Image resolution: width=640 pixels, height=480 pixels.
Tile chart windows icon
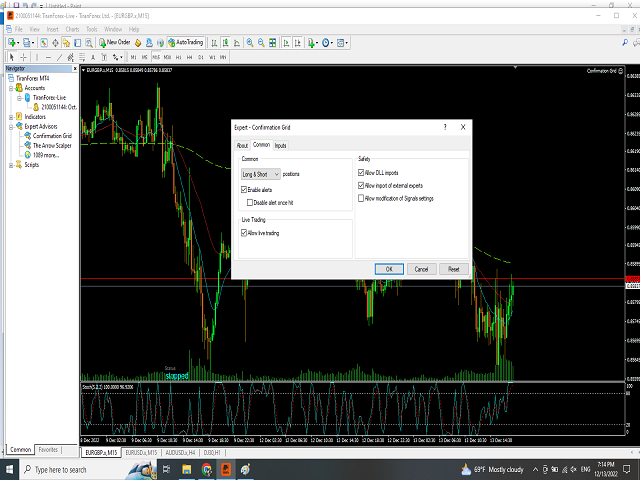tap(272, 42)
